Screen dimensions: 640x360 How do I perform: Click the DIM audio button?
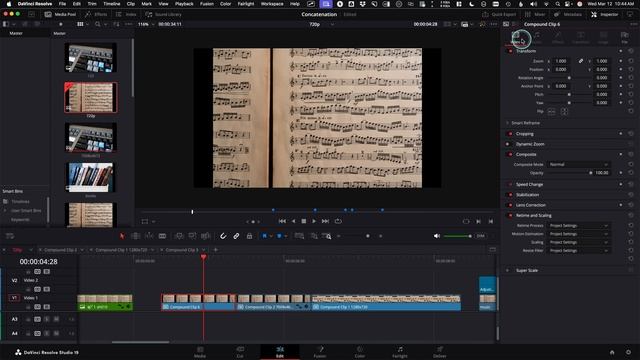click(481, 236)
